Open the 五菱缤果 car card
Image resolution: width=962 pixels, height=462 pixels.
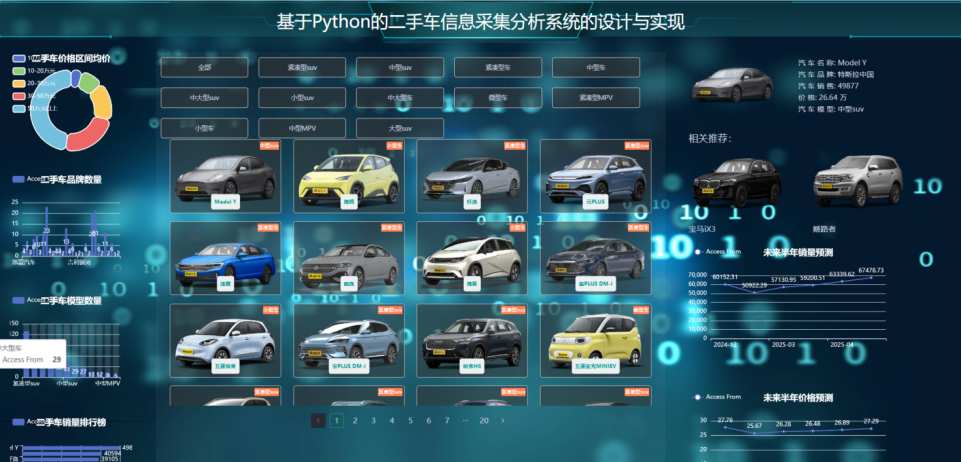pos(225,341)
